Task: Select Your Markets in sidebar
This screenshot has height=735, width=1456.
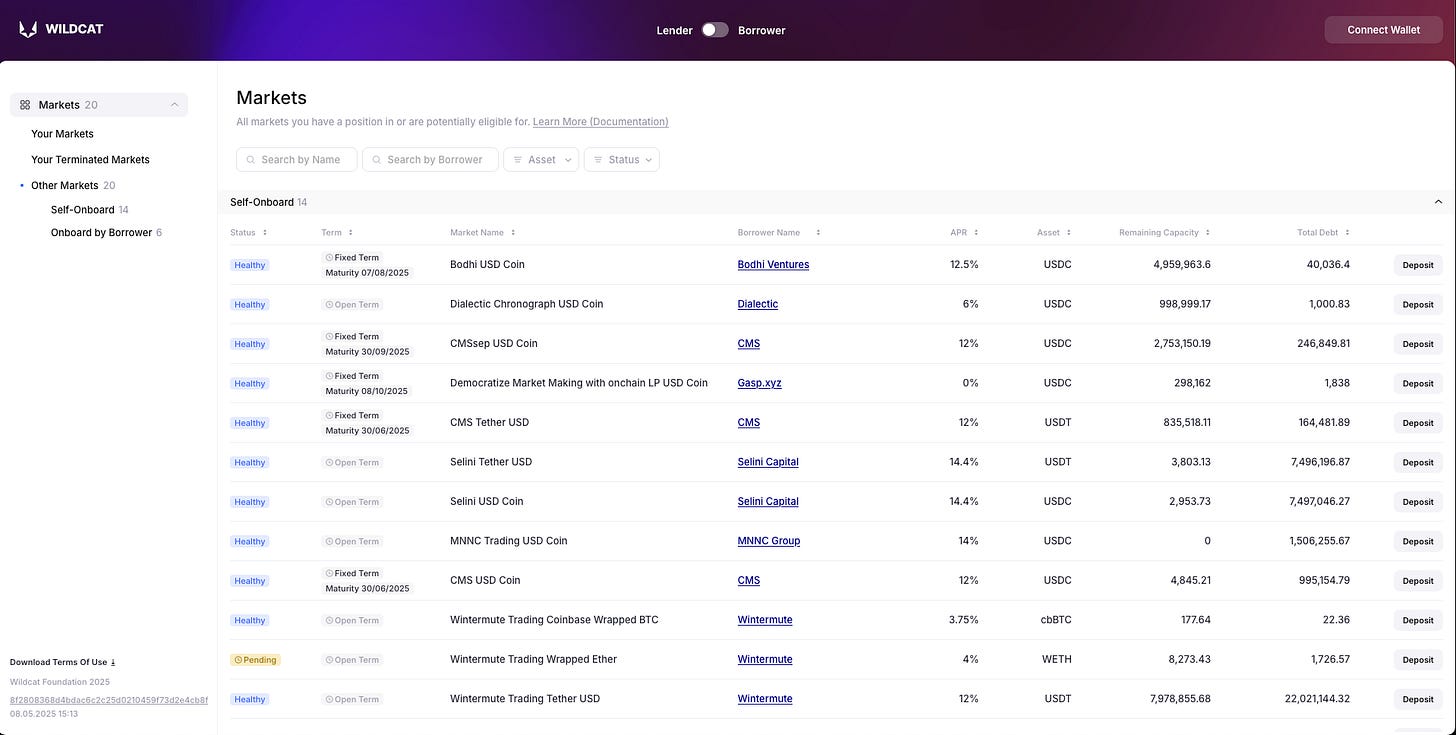Action: [x=62, y=134]
